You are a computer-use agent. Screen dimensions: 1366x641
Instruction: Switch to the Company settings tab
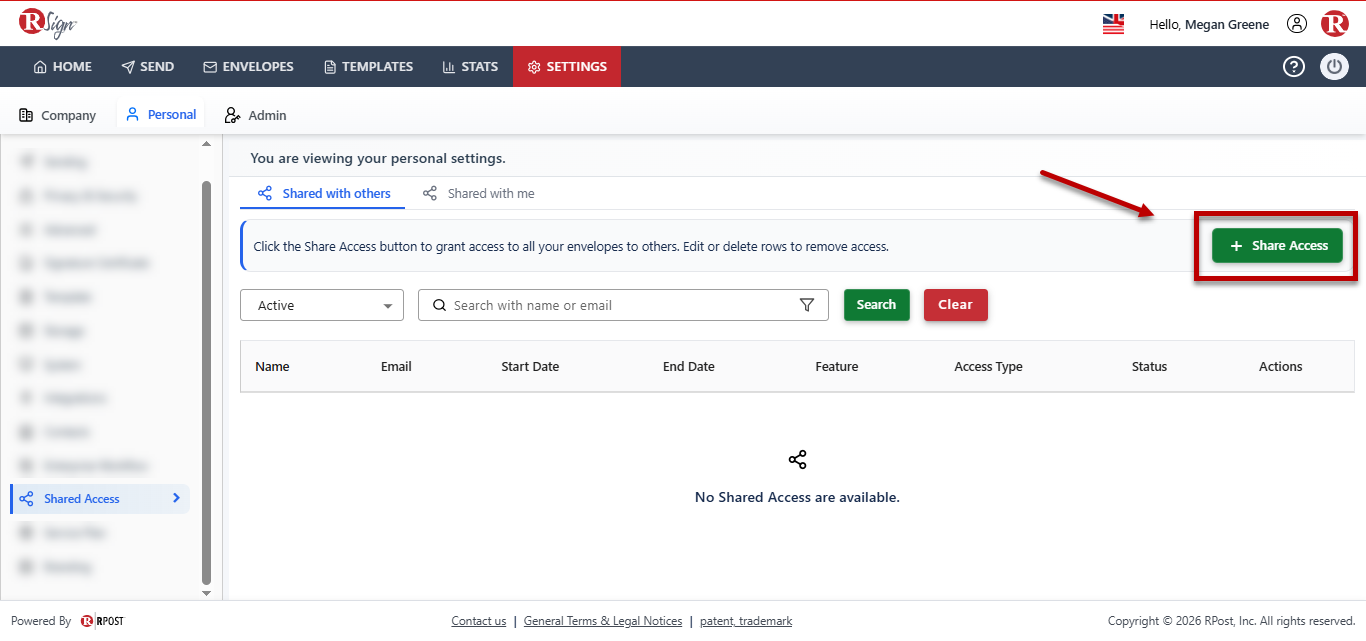tap(58, 115)
